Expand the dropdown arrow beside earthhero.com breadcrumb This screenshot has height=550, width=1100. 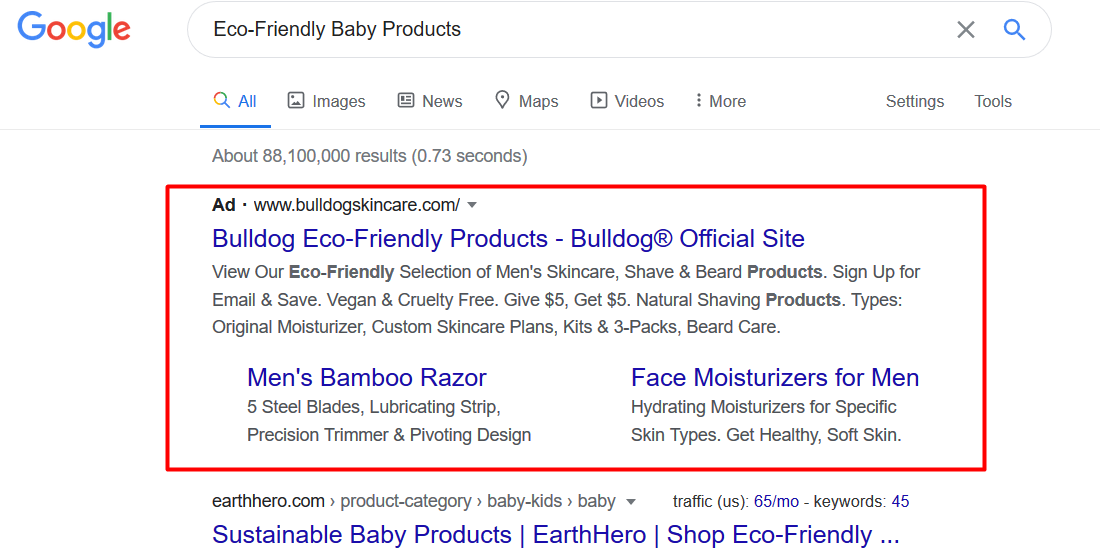631,502
